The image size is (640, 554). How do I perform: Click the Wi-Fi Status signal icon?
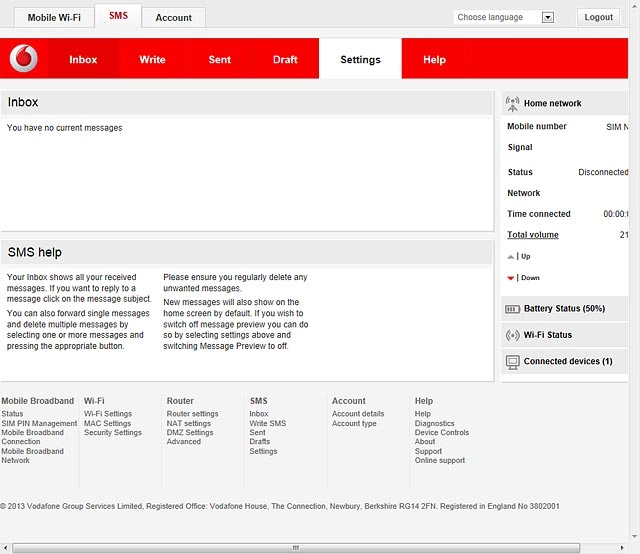tap(512, 335)
